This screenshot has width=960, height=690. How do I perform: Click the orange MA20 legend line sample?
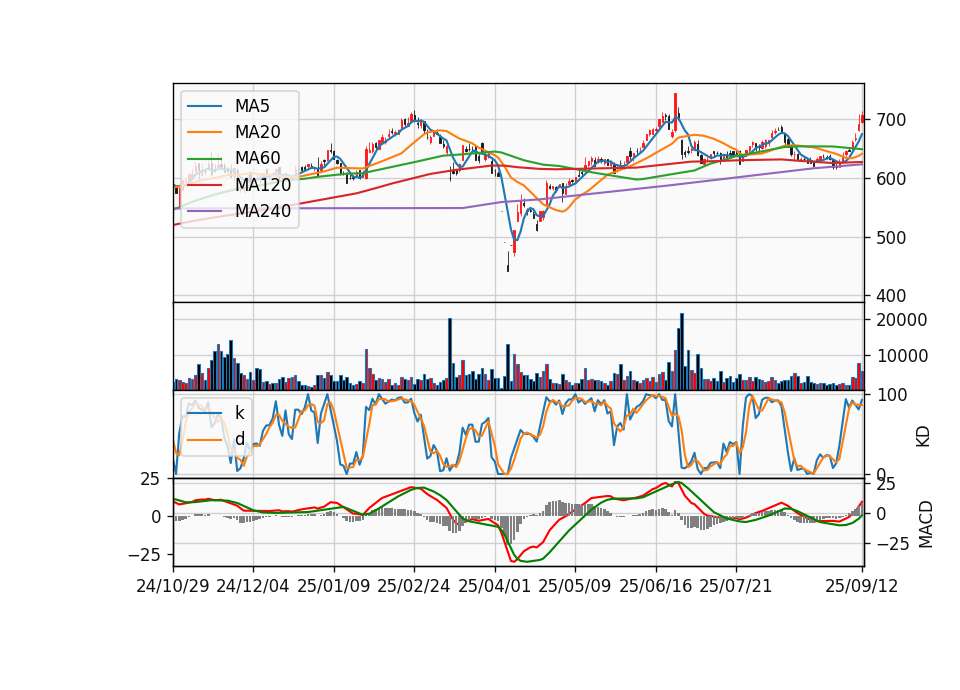point(204,132)
